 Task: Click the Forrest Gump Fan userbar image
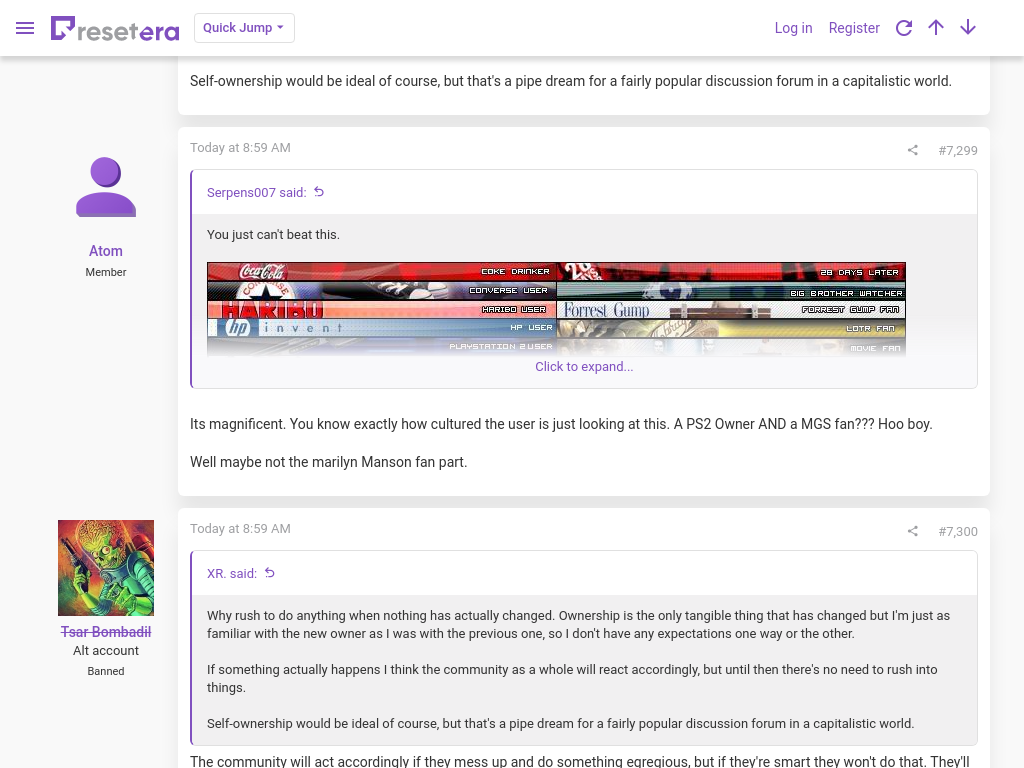click(731, 310)
